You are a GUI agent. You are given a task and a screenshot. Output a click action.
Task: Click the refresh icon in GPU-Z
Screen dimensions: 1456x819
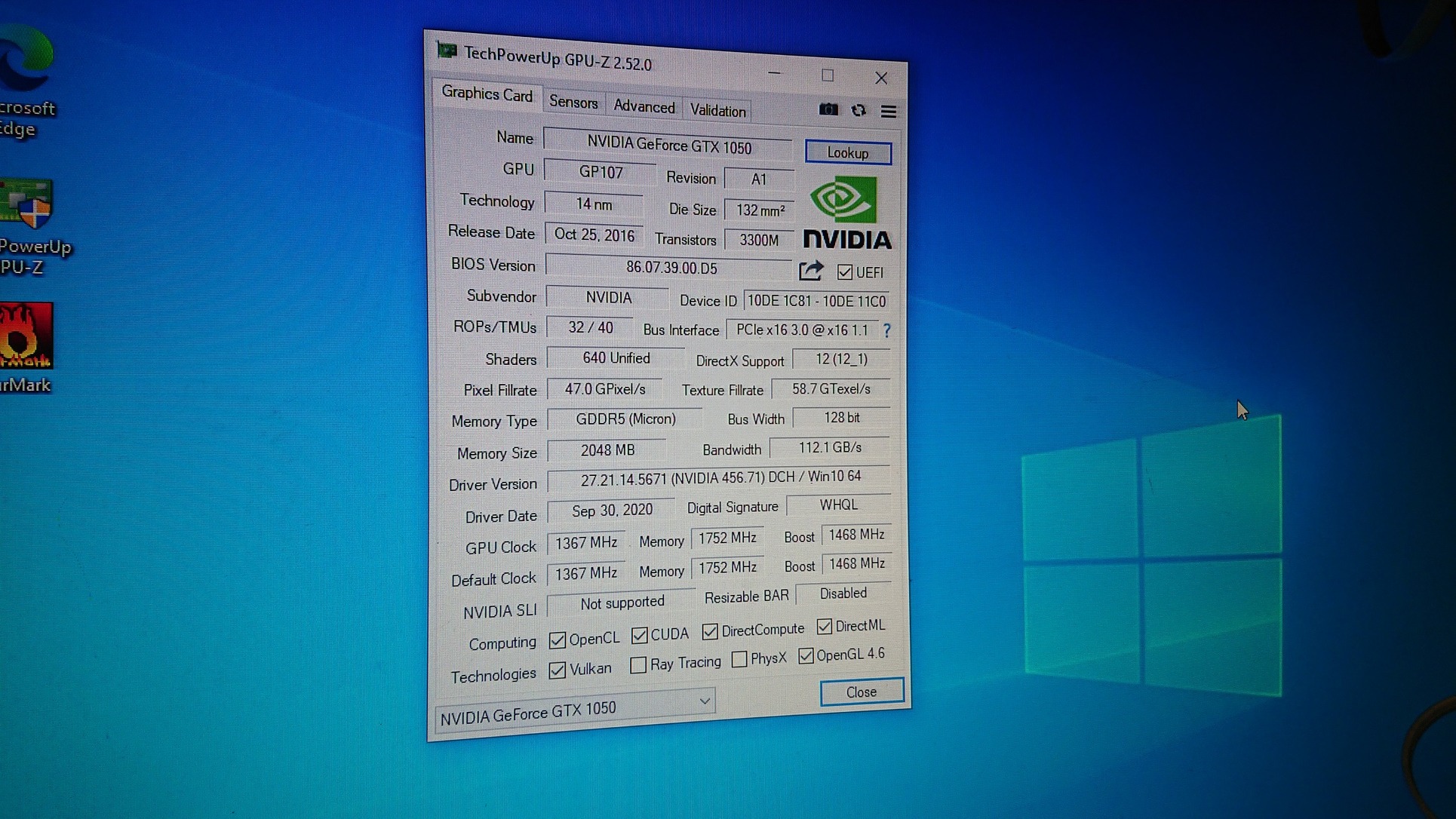click(x=859, y=111)
